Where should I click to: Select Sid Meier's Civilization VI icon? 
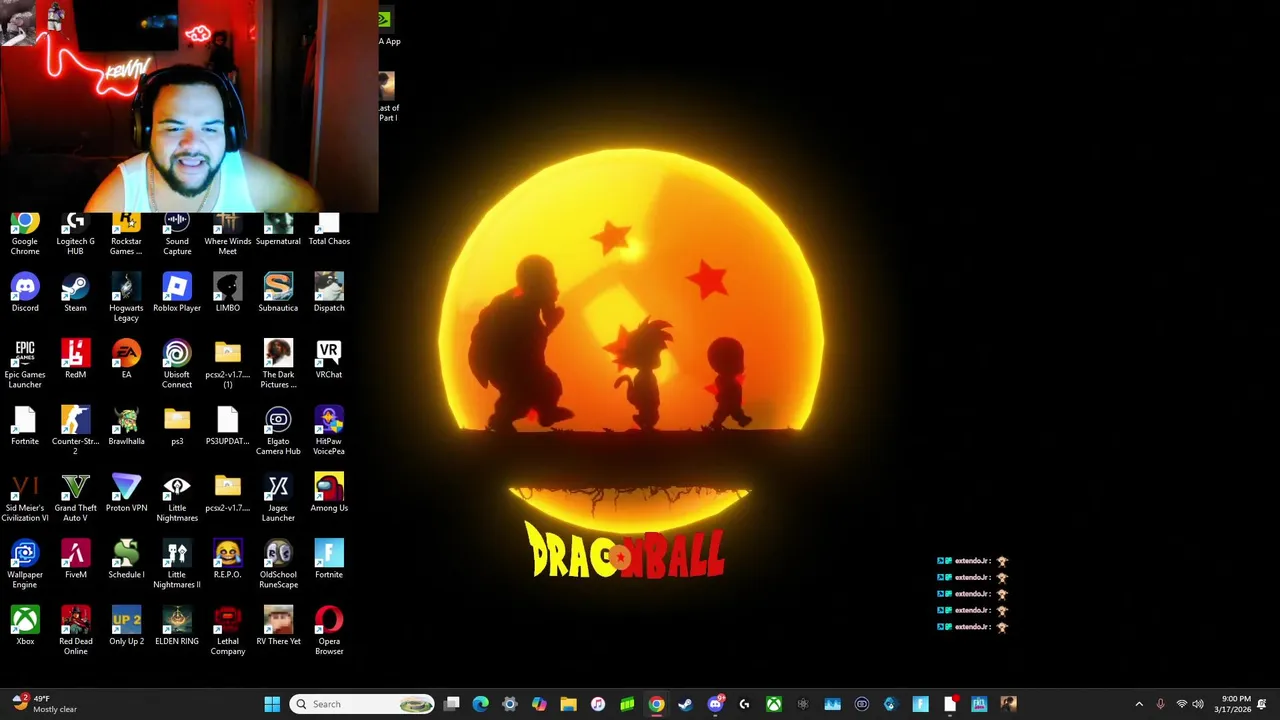(25, 497)
